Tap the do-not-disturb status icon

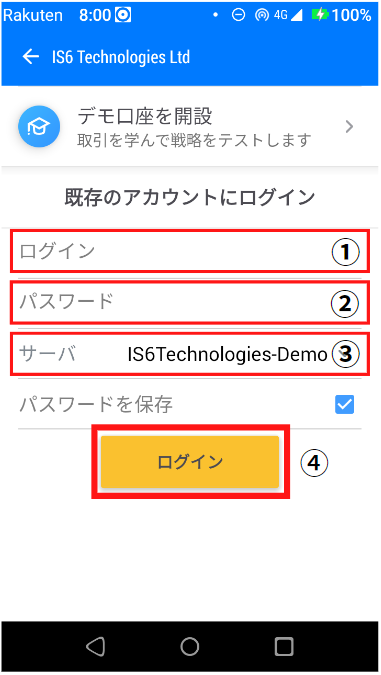238,15
